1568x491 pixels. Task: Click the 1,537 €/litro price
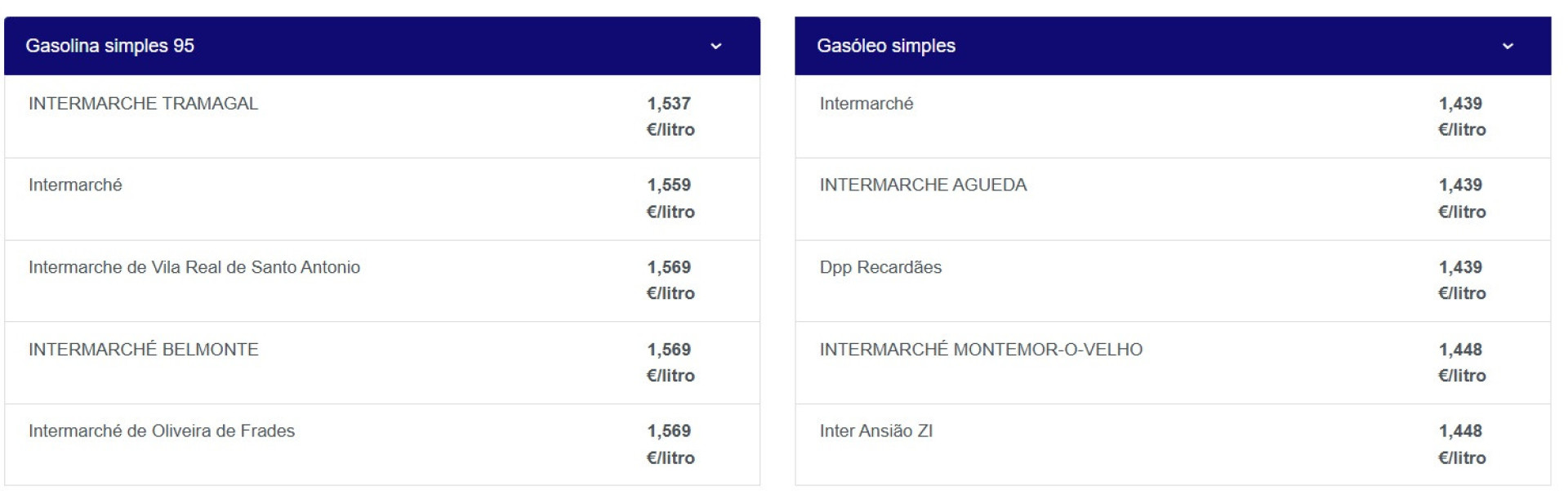(670, 116)
